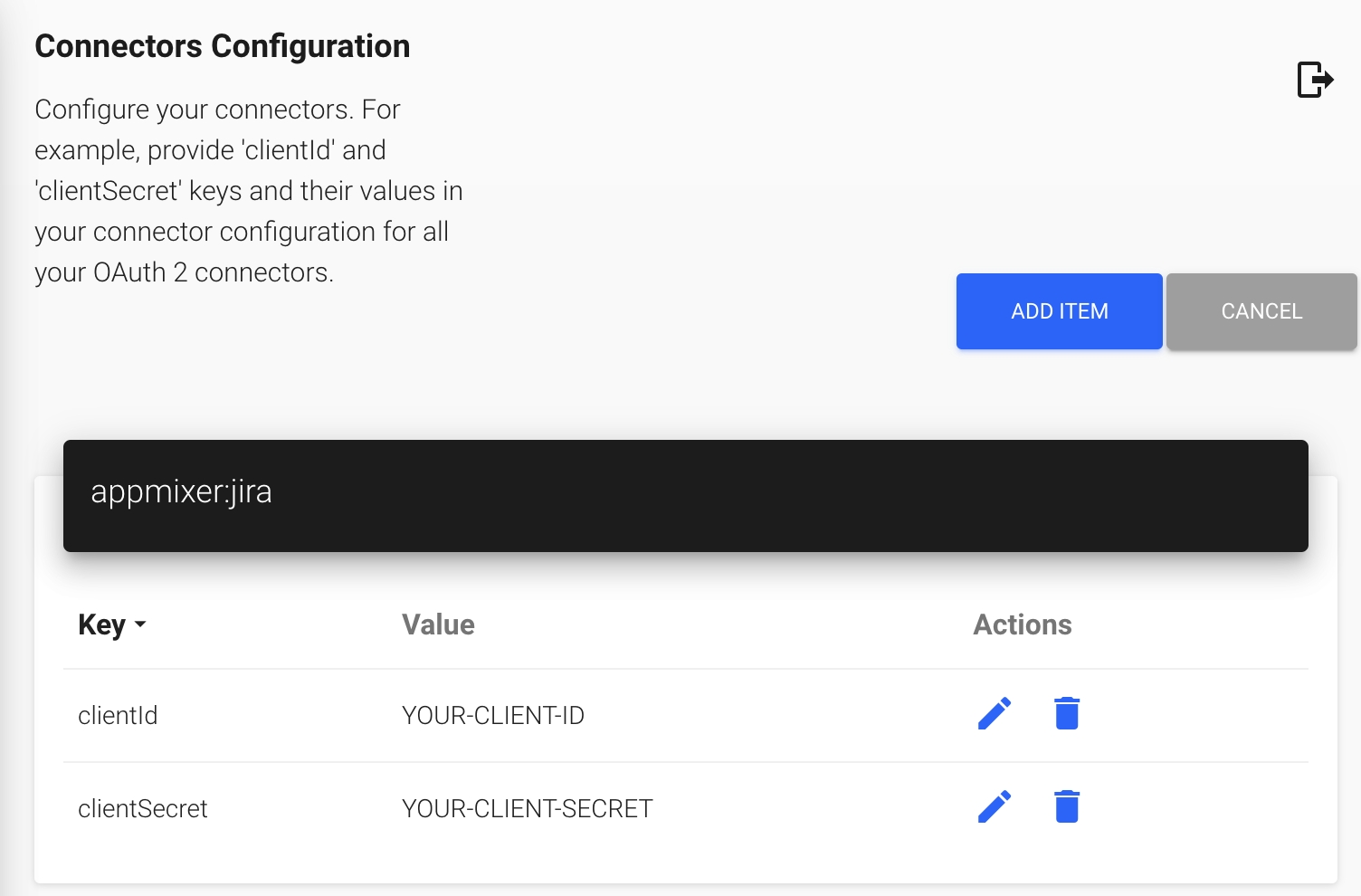Remove the clientSecret entry via the trash icon
The image size is (1361, 896).
point(1067,807)
